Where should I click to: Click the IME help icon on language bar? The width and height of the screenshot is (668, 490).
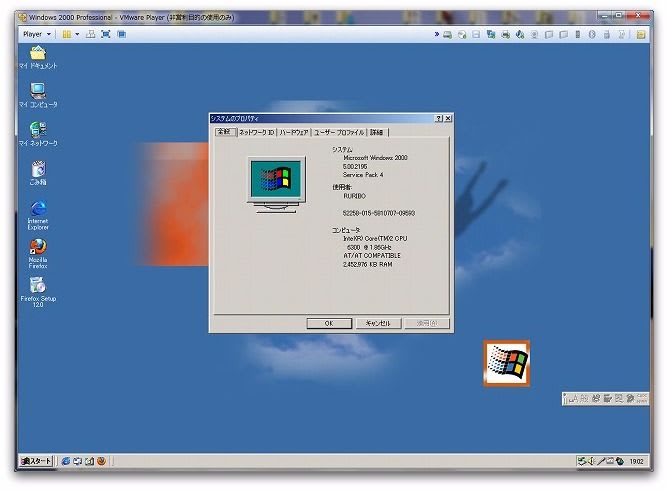point(631,399)
